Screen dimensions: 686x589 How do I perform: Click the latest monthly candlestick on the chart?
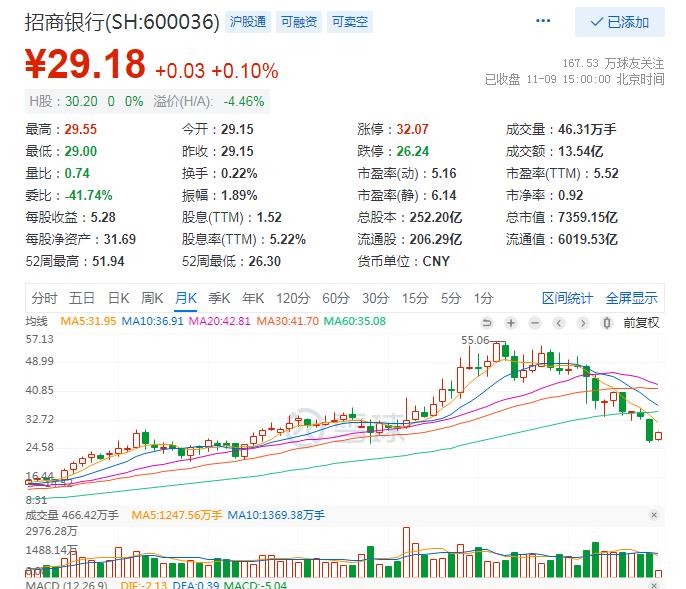(658, 435)
